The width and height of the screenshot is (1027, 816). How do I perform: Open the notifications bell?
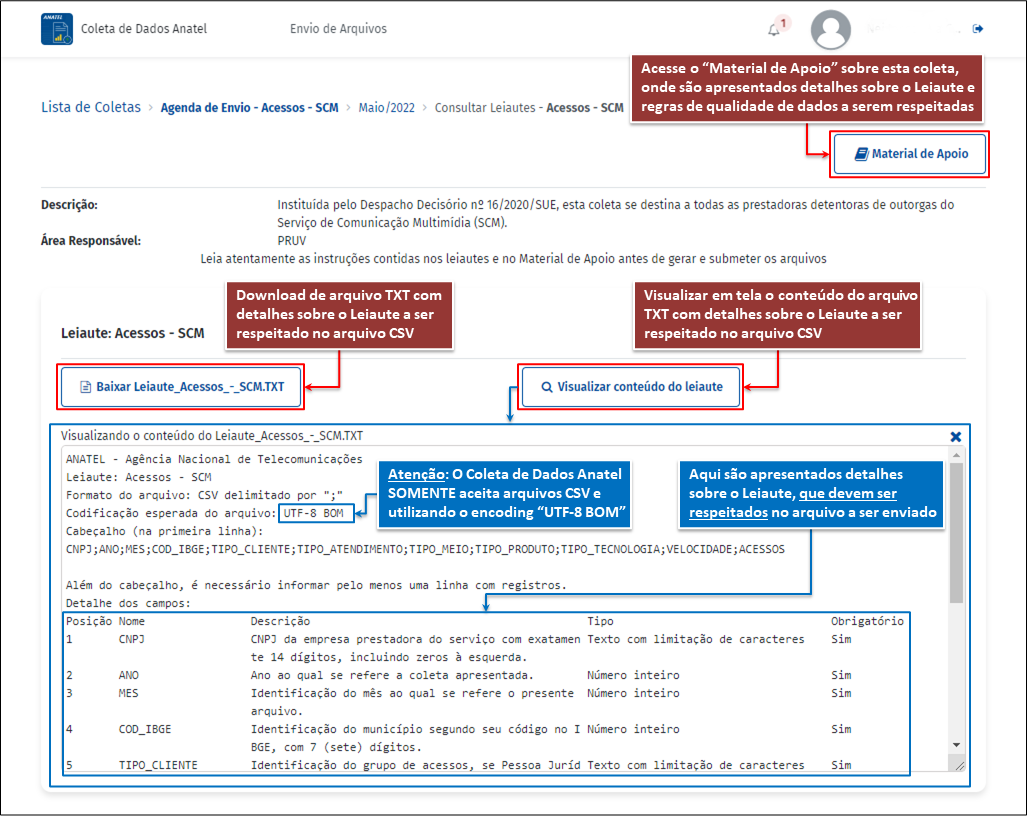[x=773, y=30]
